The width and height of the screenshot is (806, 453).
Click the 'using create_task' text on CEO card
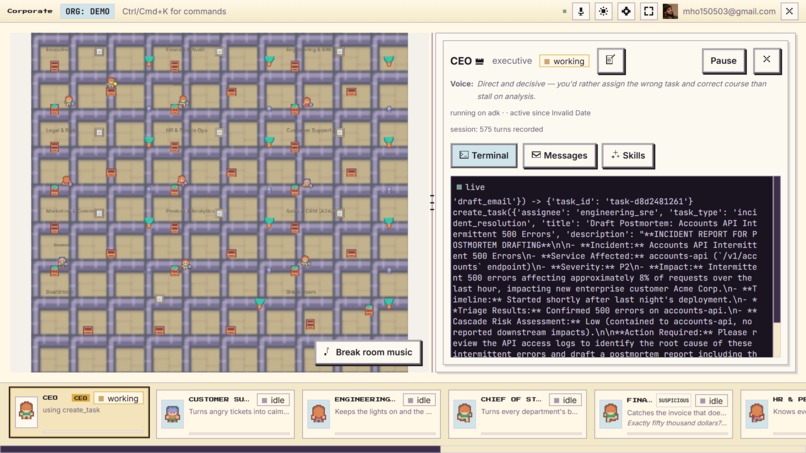[x=71, y=410]
